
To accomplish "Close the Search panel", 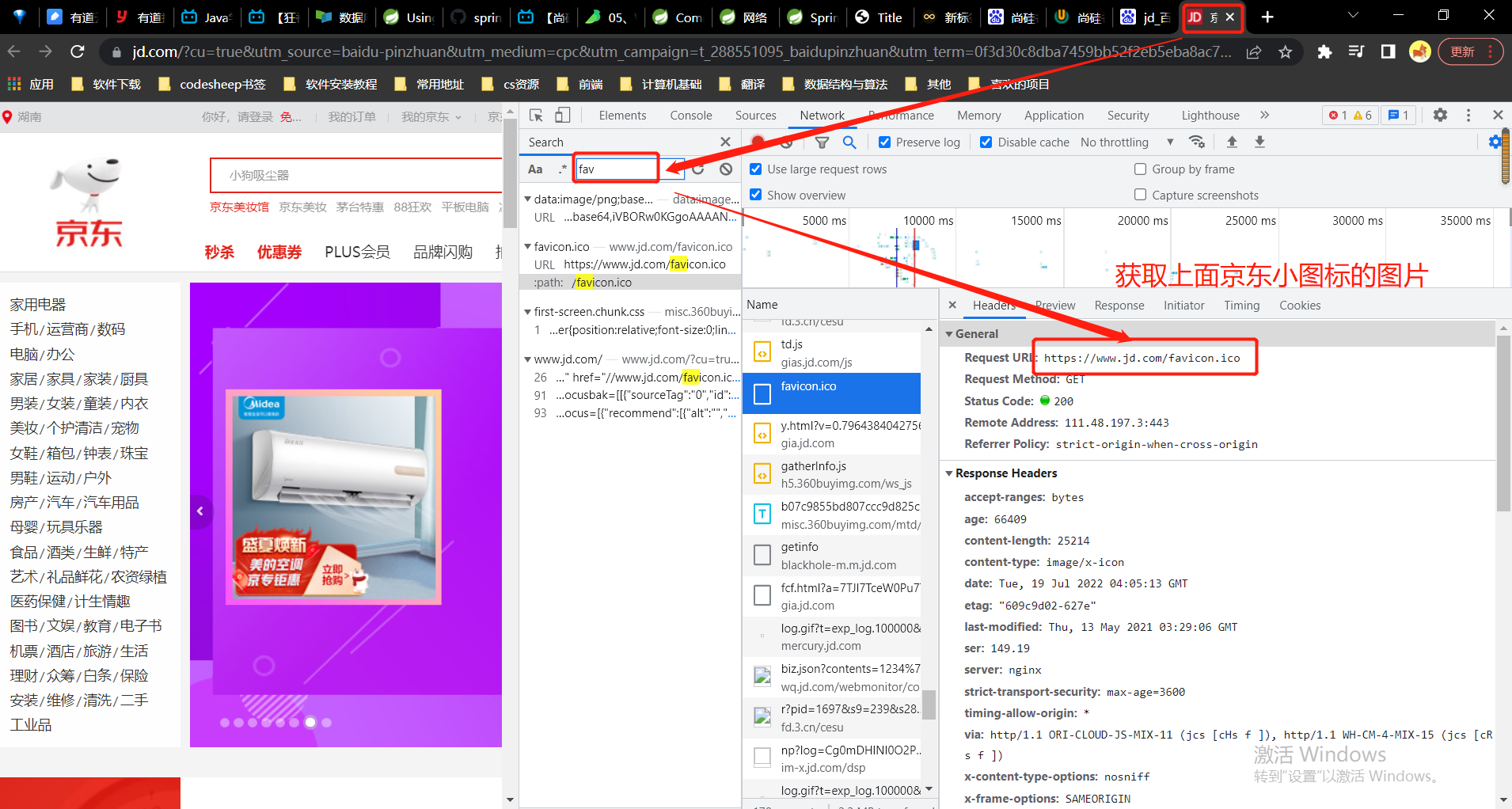I will (725, 142).
